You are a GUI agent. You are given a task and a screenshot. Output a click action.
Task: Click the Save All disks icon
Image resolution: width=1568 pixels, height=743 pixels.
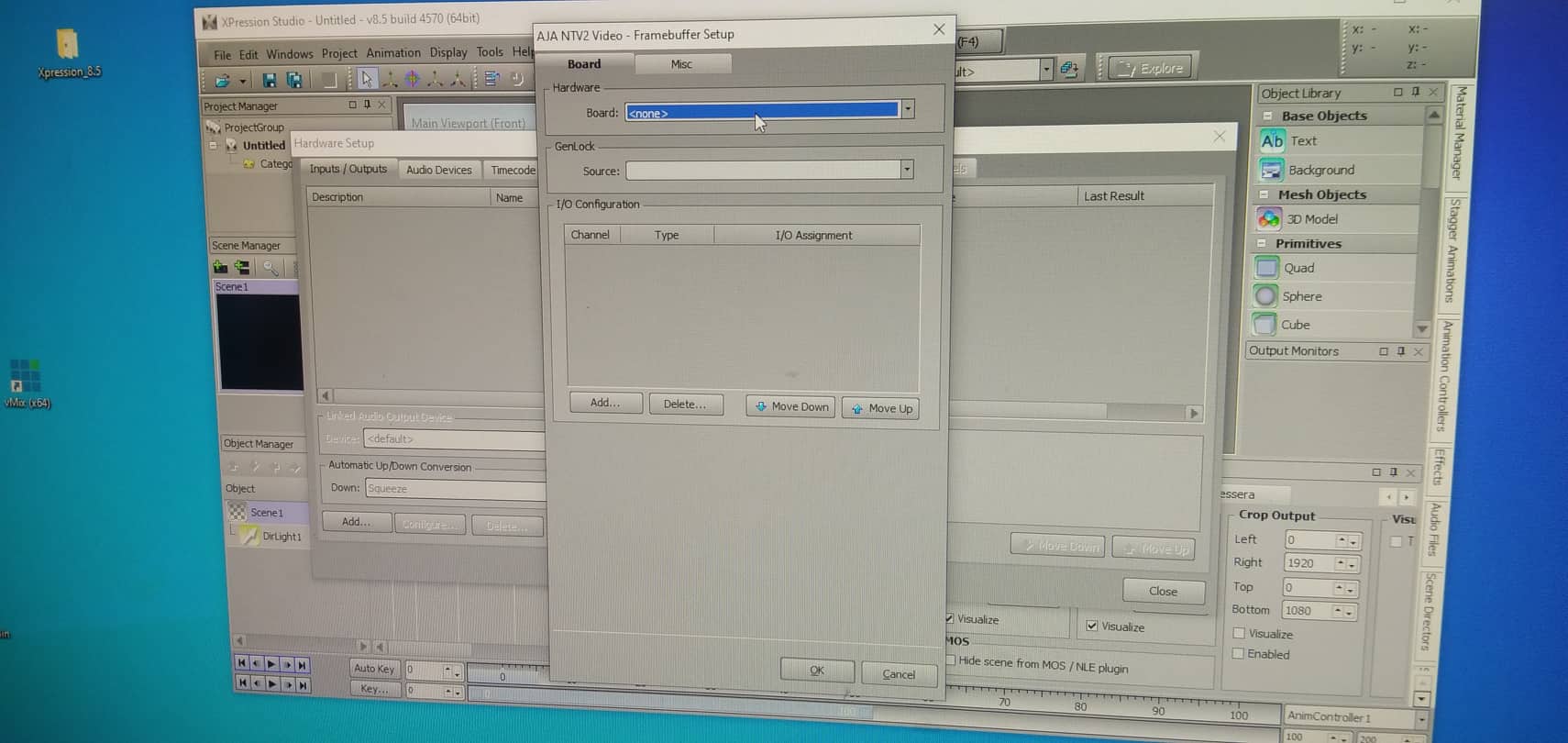[x=294, y=81]
